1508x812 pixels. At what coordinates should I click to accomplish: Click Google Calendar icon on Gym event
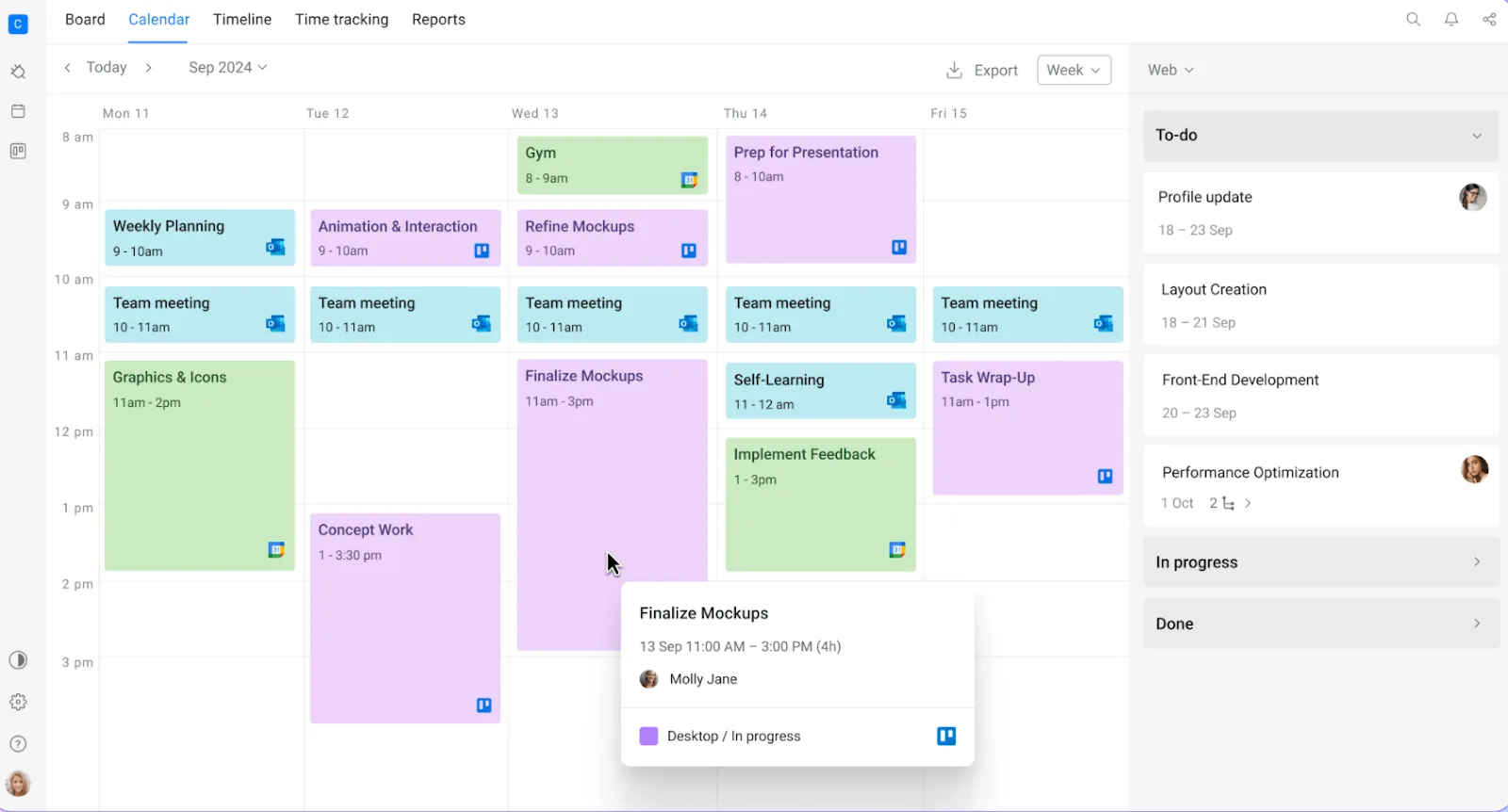(689, 180)
